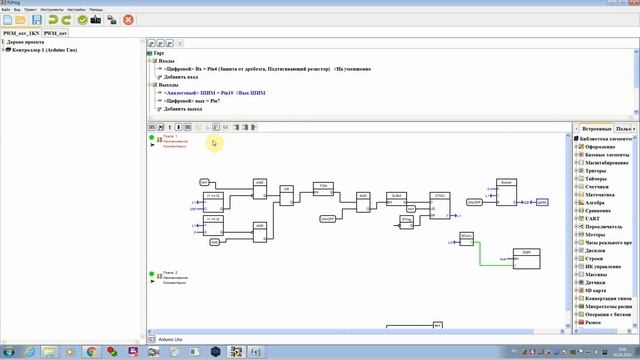Open Google Chrome from the taskbar
640x360 pixels.
point(91,352)
